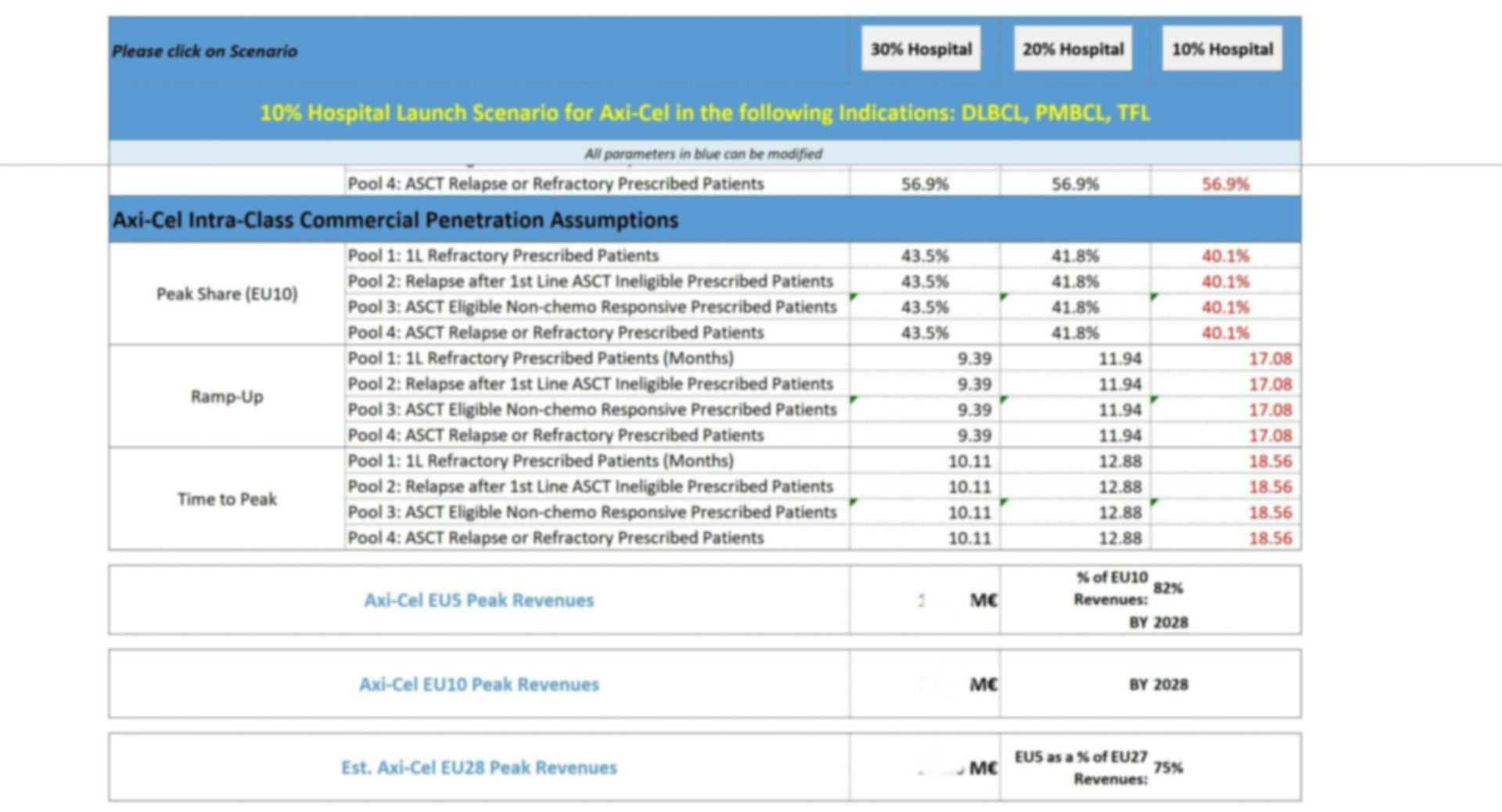Select Peak Share Pool 1 red value 40.1%
Viewport: 1502px width, 812px height.
point(1226,256)
